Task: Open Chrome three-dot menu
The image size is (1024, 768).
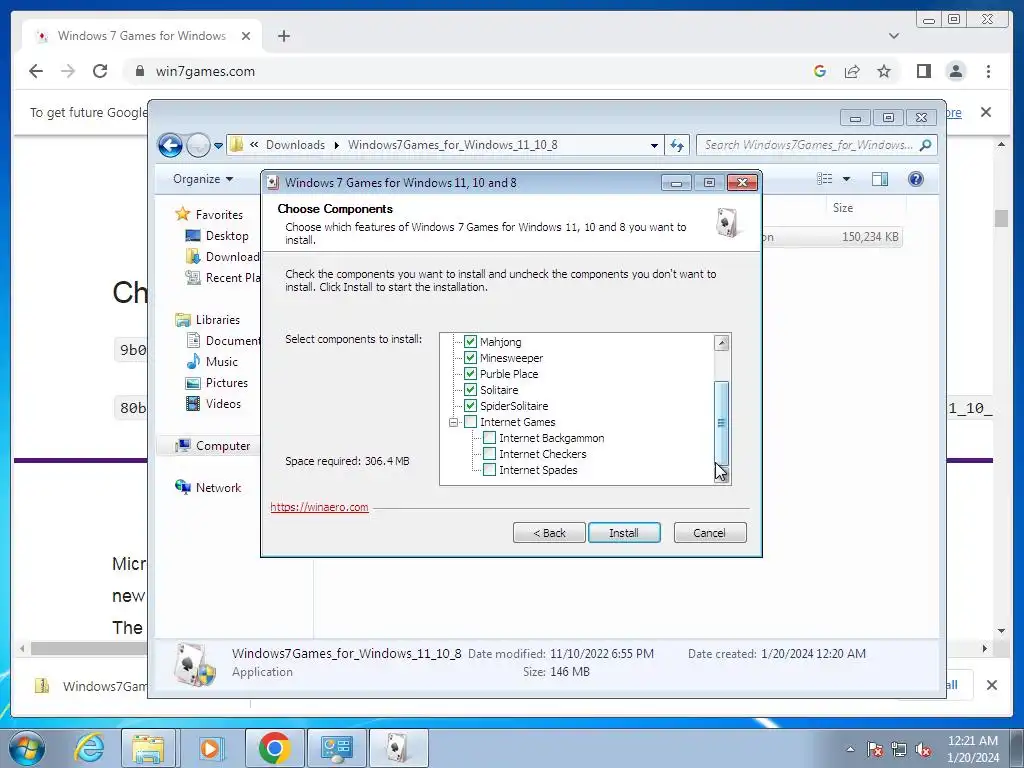Action: [x=988, y=71]
